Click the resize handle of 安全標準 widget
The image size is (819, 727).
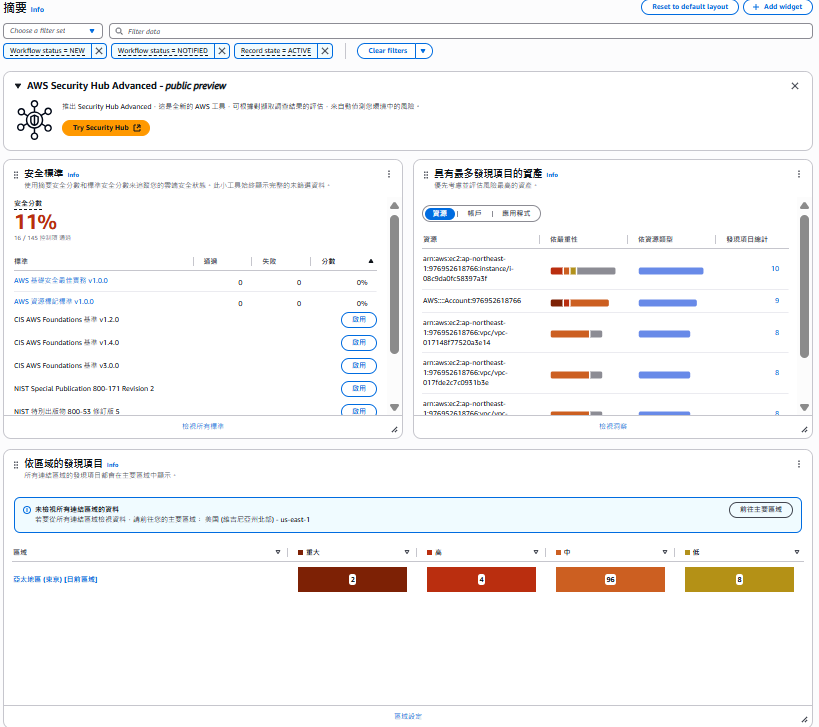(x=394, y=430)
